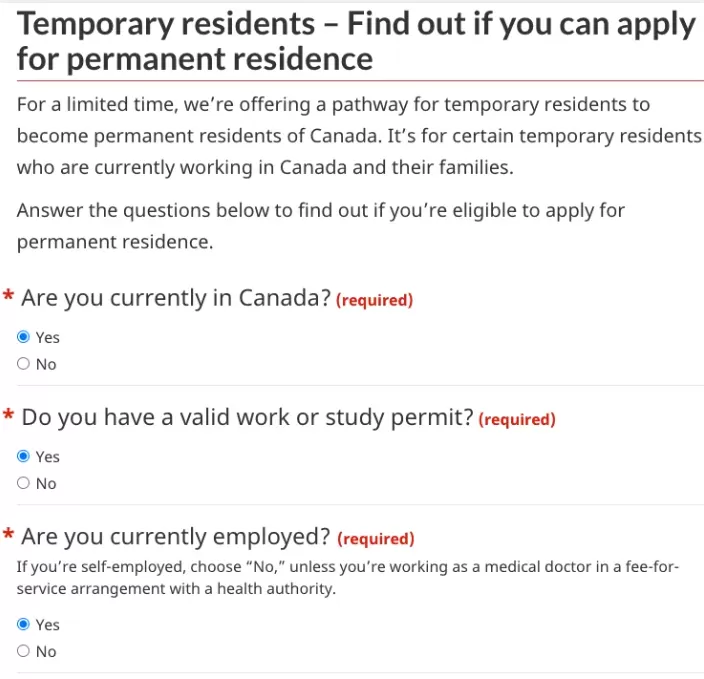Click '(required)' next to the study permit question
This screenshot has width=704, height=679.
point(517,419)
